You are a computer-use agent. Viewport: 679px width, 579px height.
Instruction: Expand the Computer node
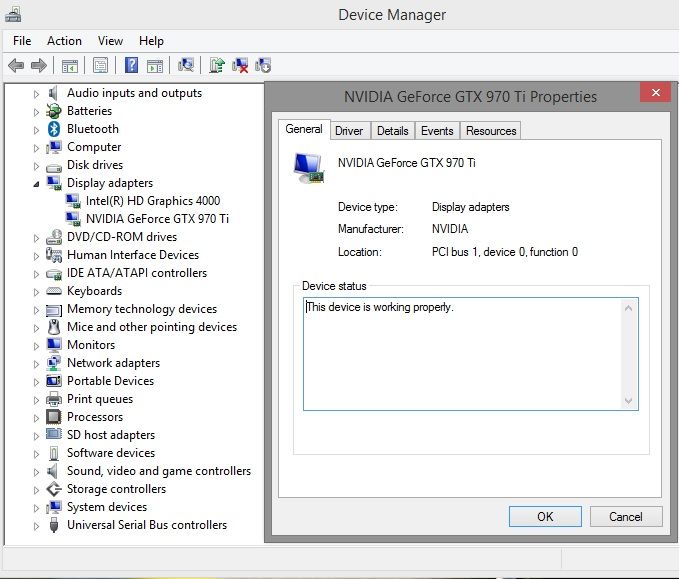point(36,148)
